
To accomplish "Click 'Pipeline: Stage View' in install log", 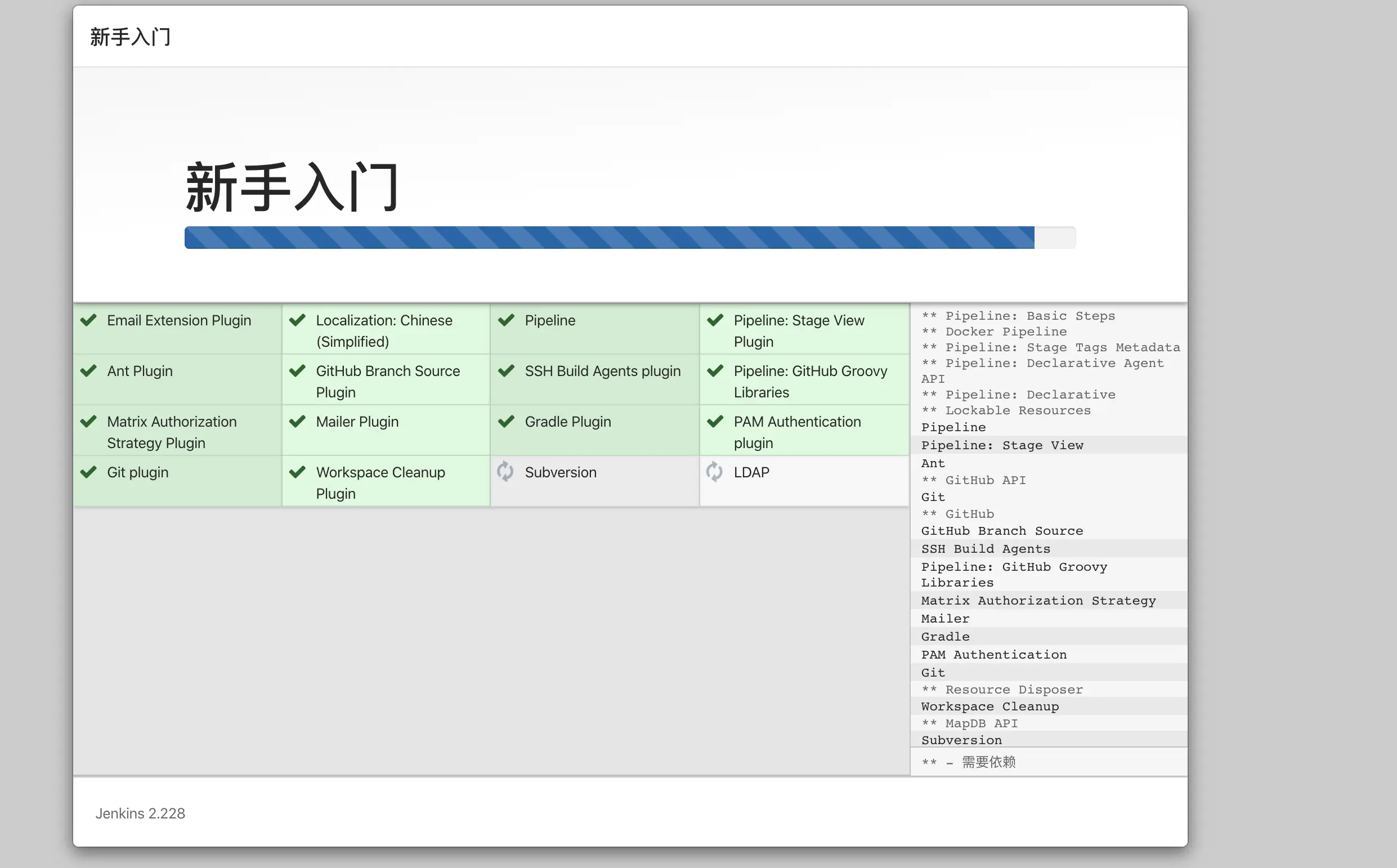I will pos(1001,445).
